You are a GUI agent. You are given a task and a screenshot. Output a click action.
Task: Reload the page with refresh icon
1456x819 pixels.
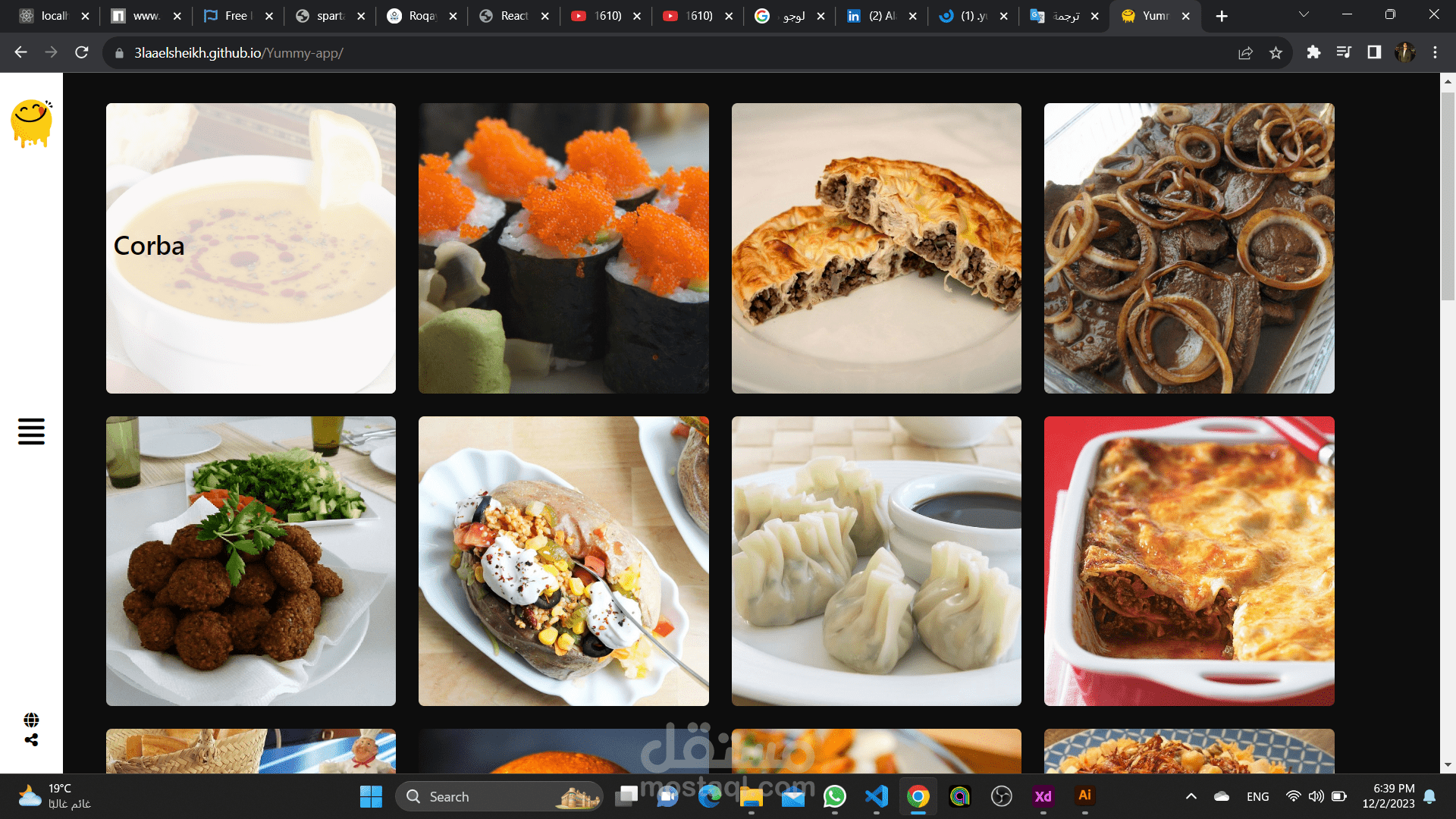tap(82, 52)
